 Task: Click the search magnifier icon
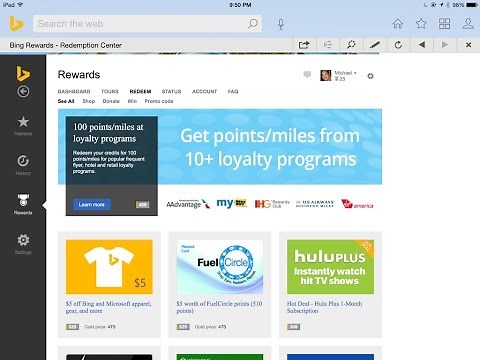pos(253,24)
